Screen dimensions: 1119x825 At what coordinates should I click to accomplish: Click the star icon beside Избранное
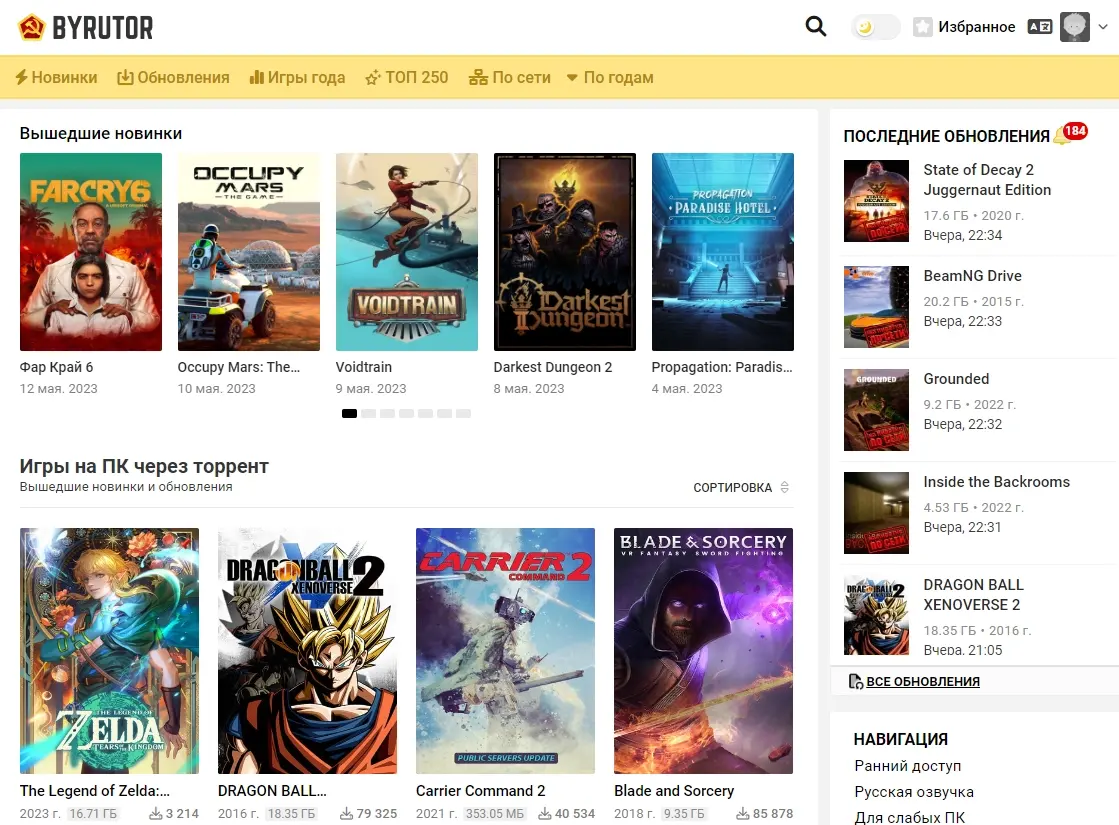click(x=923, y=27)
